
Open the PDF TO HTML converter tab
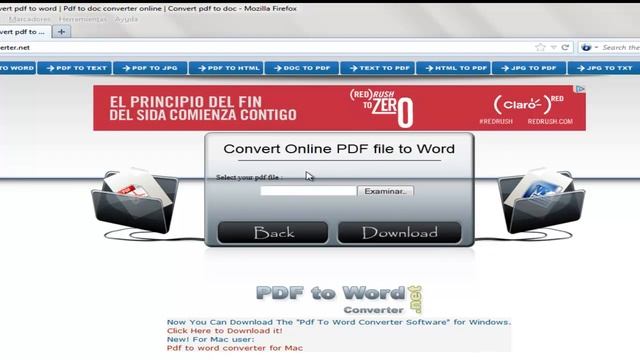(227, 68)
